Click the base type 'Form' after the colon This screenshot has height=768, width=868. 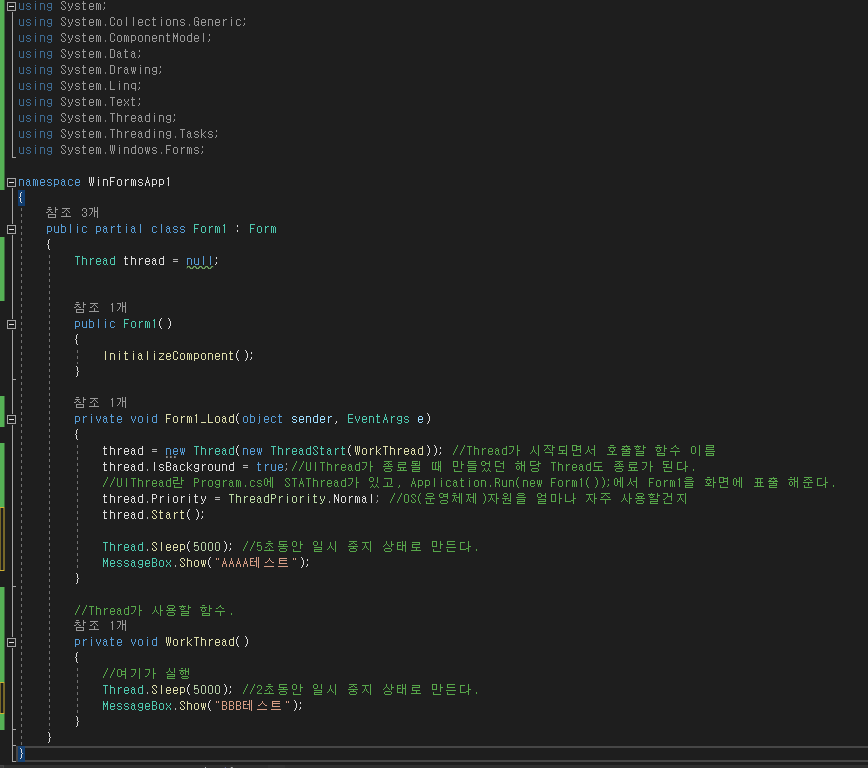pyautogui.click(x=263, y=229)
